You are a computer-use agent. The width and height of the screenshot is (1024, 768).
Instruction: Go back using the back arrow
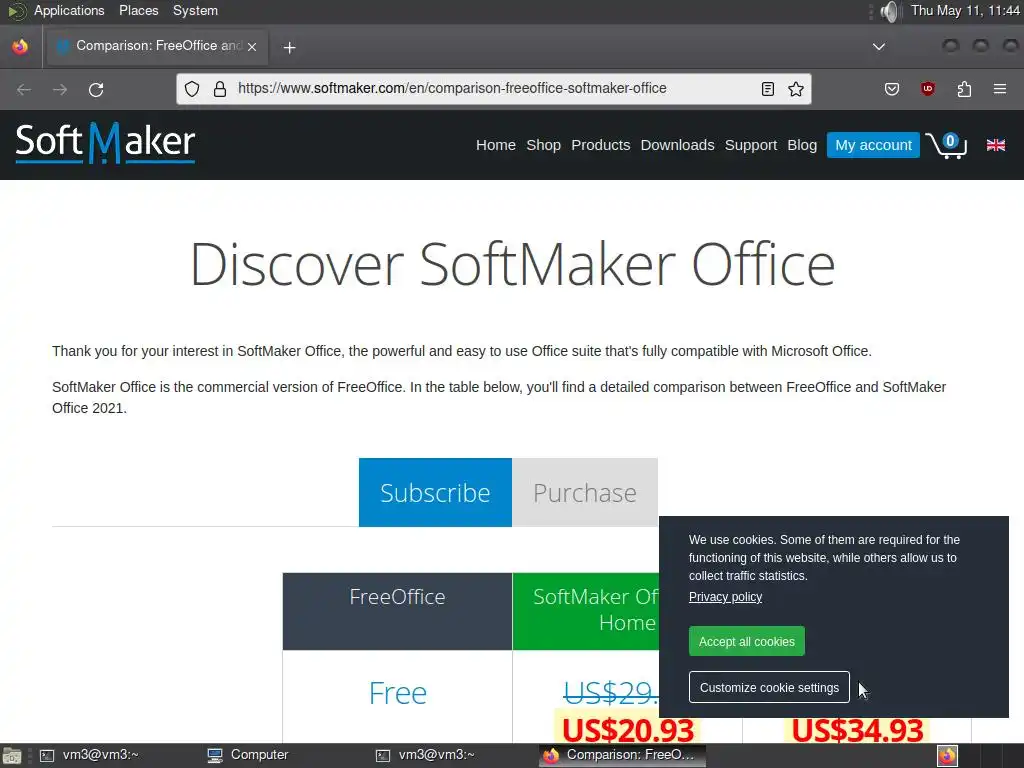click(x=24, y=89)
